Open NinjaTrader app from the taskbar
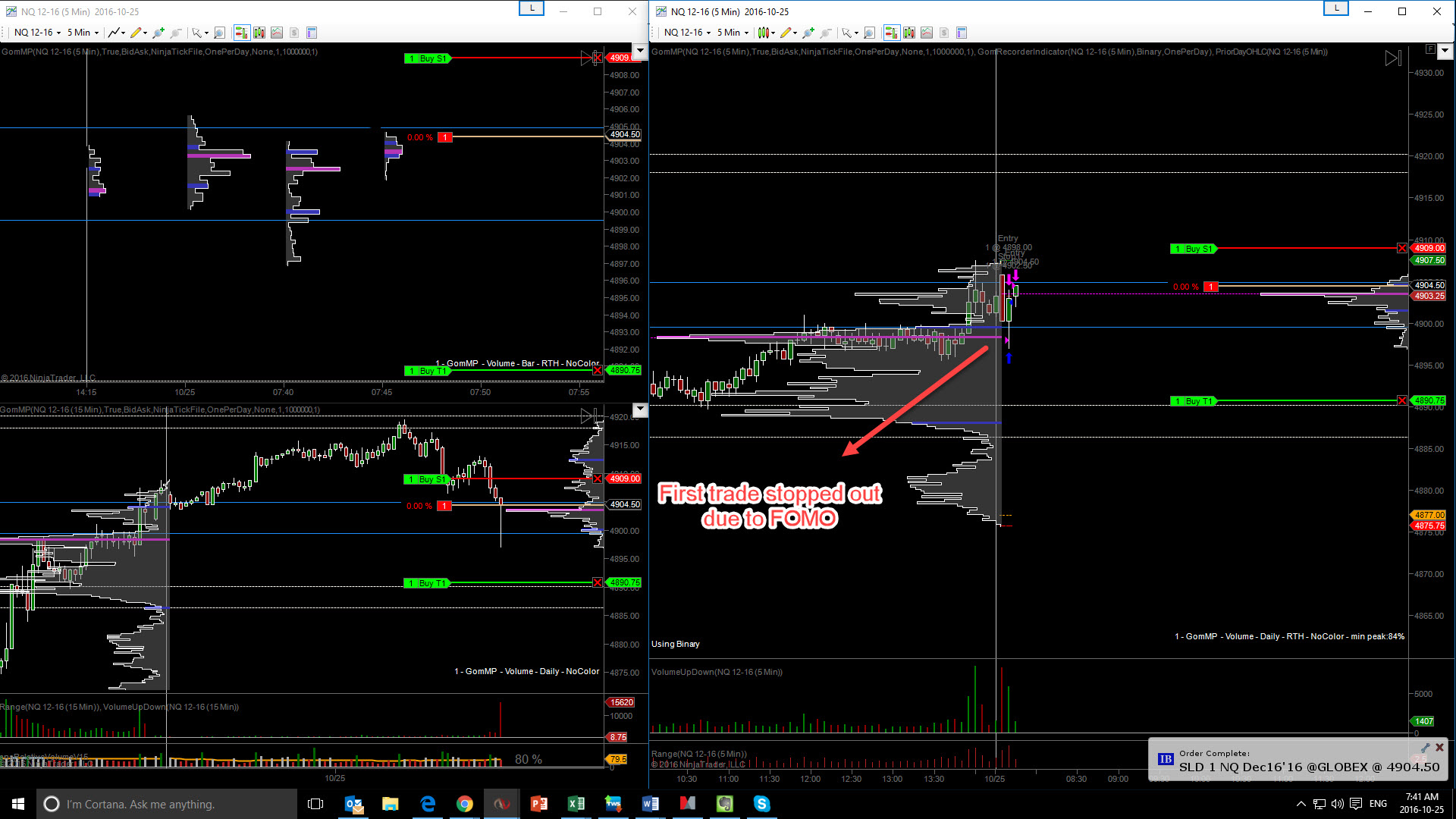The height and width of the screenshot is (819, 1456). click(x=502, y=804)
